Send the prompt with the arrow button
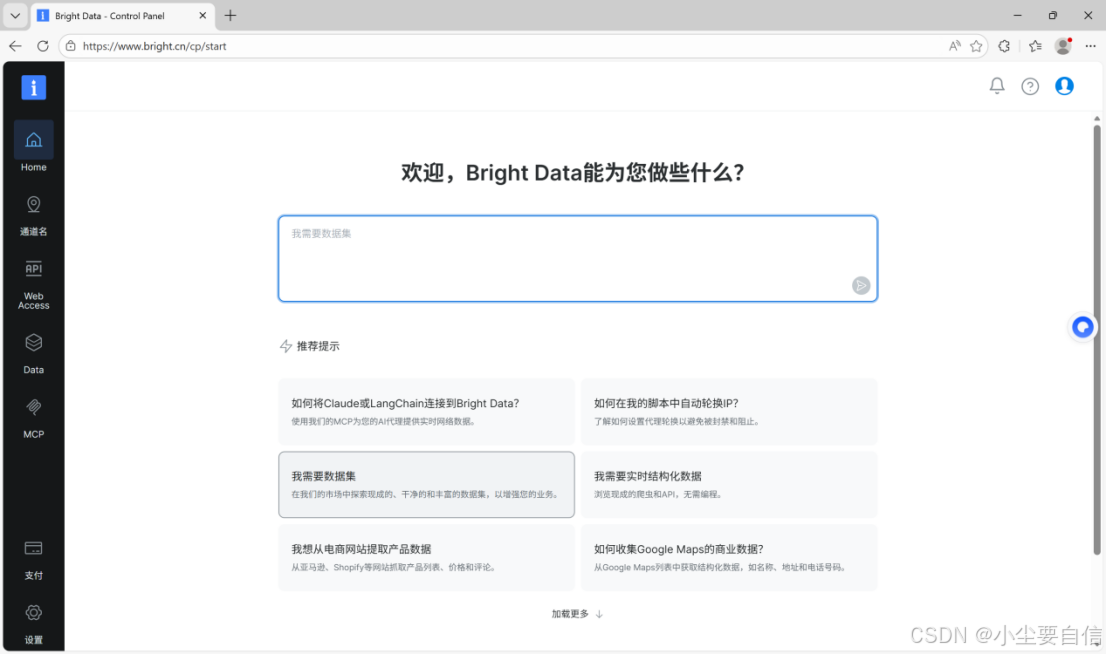Screen dimensions: 1106x655 pos(861,286)
